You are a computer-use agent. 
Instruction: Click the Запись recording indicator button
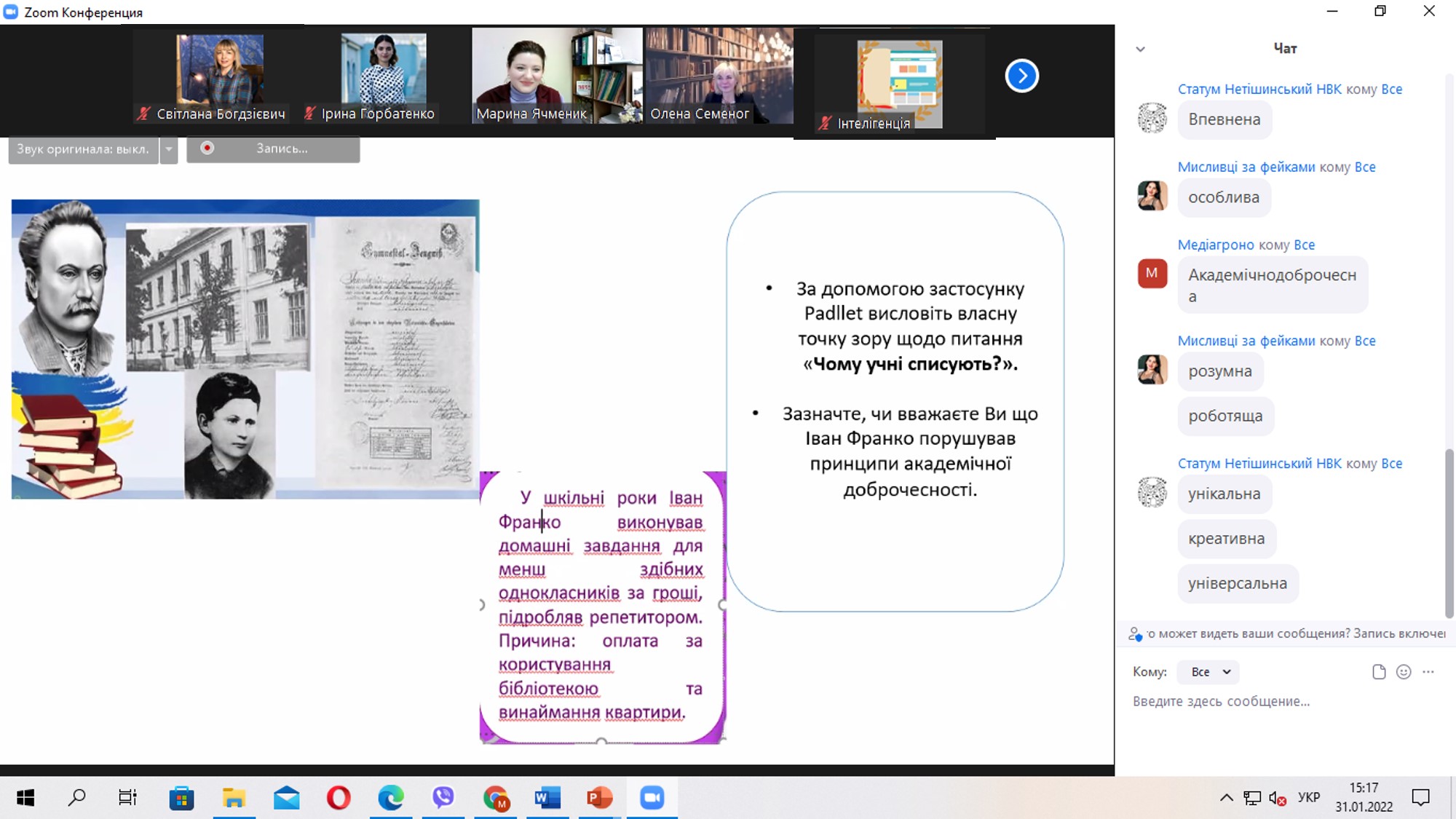point(273,149)
